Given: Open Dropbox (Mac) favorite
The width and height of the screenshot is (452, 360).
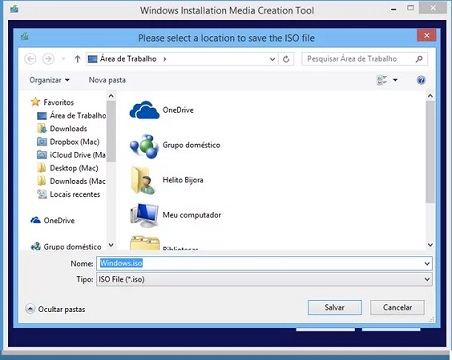Looking at the screenshot, I should tap(74, 142).
